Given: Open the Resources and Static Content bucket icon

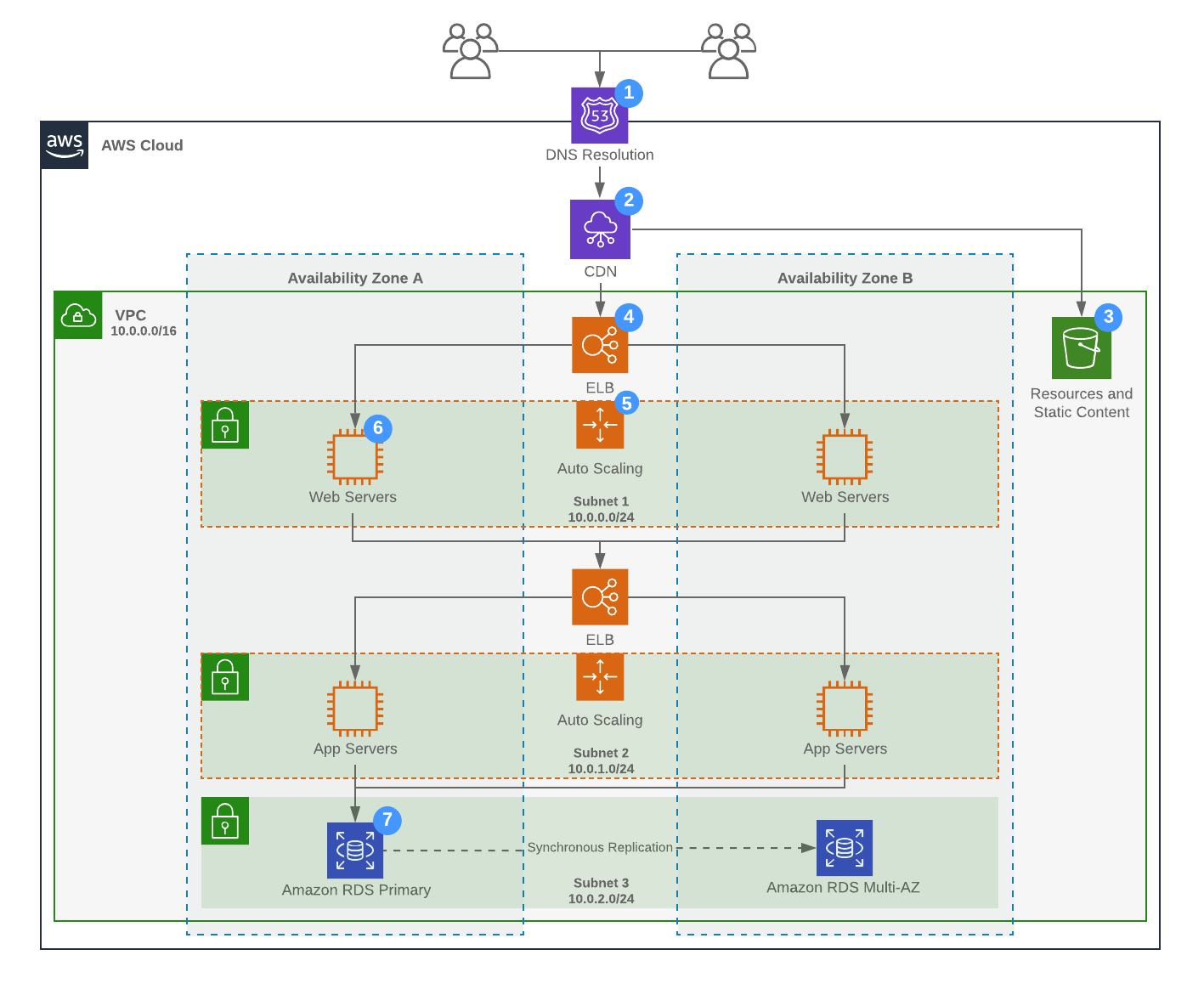Looking at the screenshot, I should (x=1082, y=348).
